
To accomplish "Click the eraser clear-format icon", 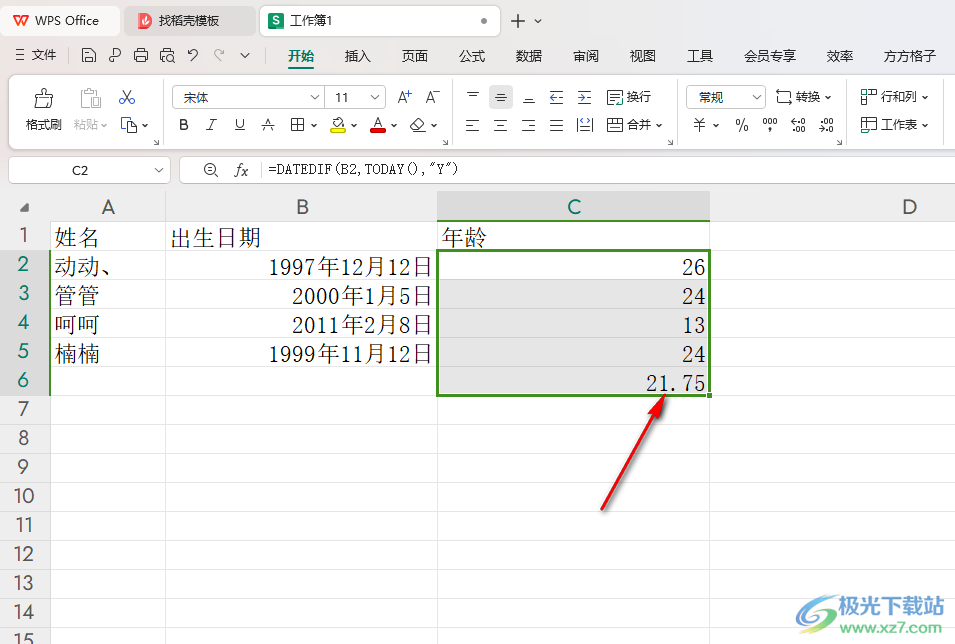I will (x=418, y=125).
